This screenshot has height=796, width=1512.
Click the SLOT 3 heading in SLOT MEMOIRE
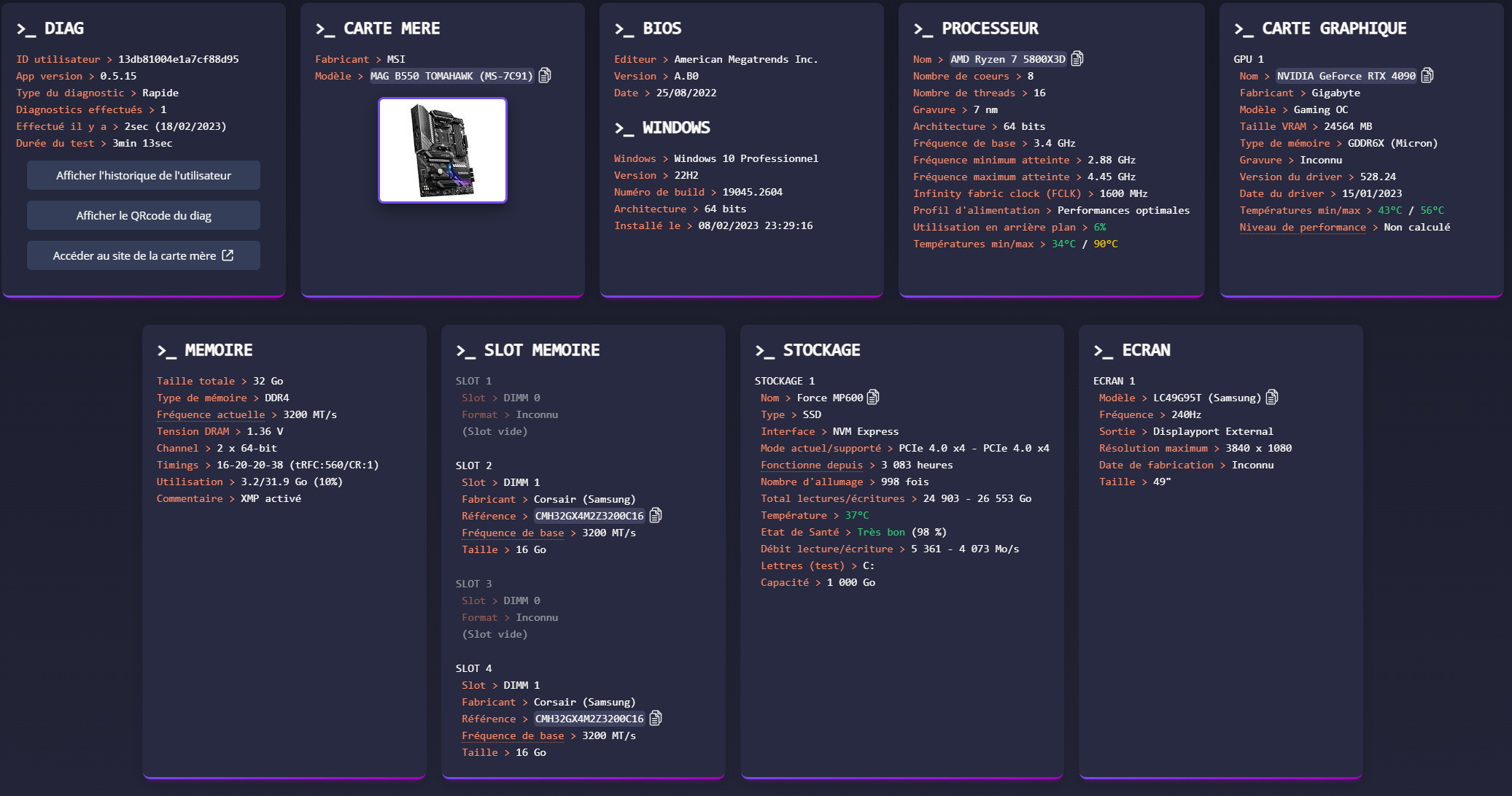(x=474, y=584)
